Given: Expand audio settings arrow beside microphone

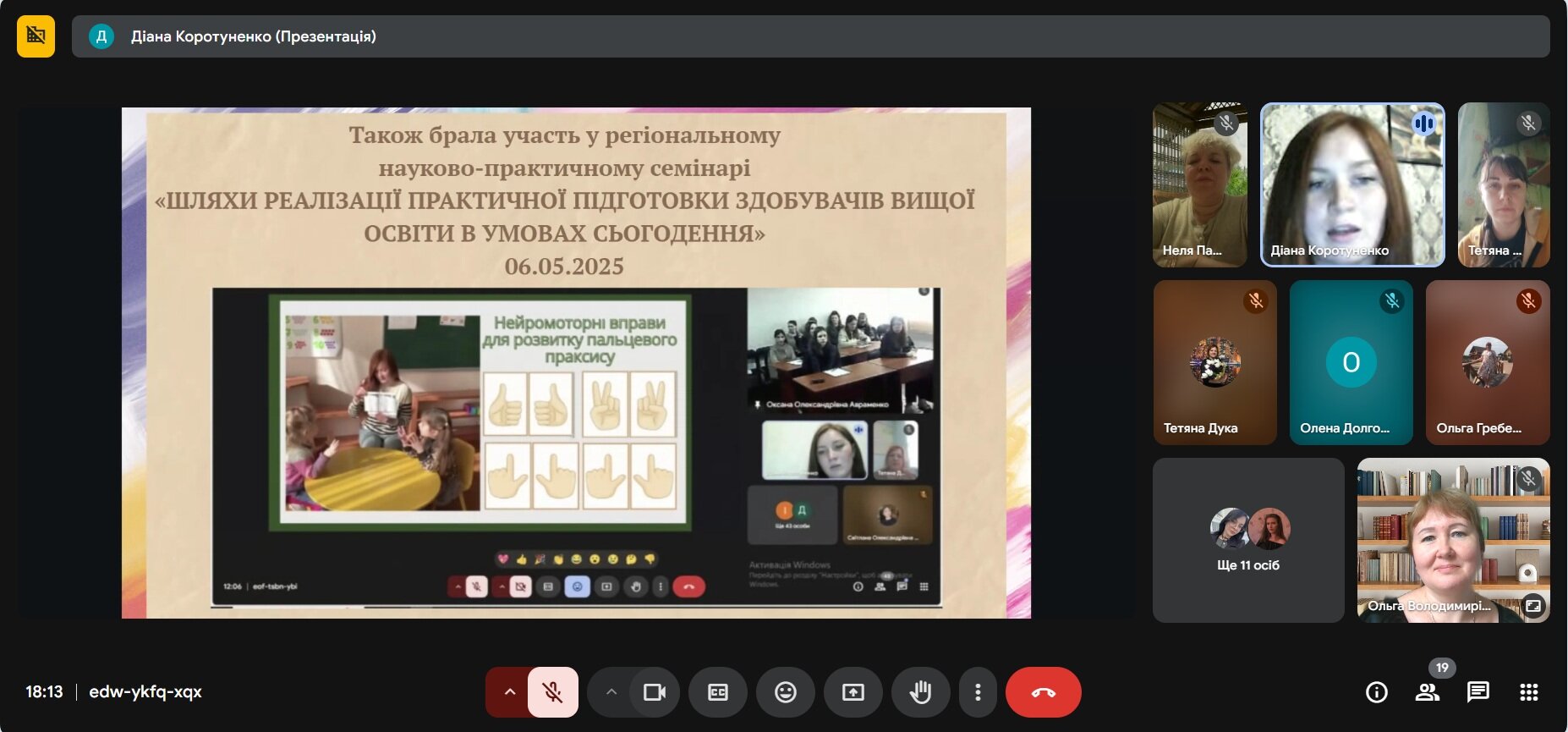Looking at the screenshot, I should click(x=509, y=692).
